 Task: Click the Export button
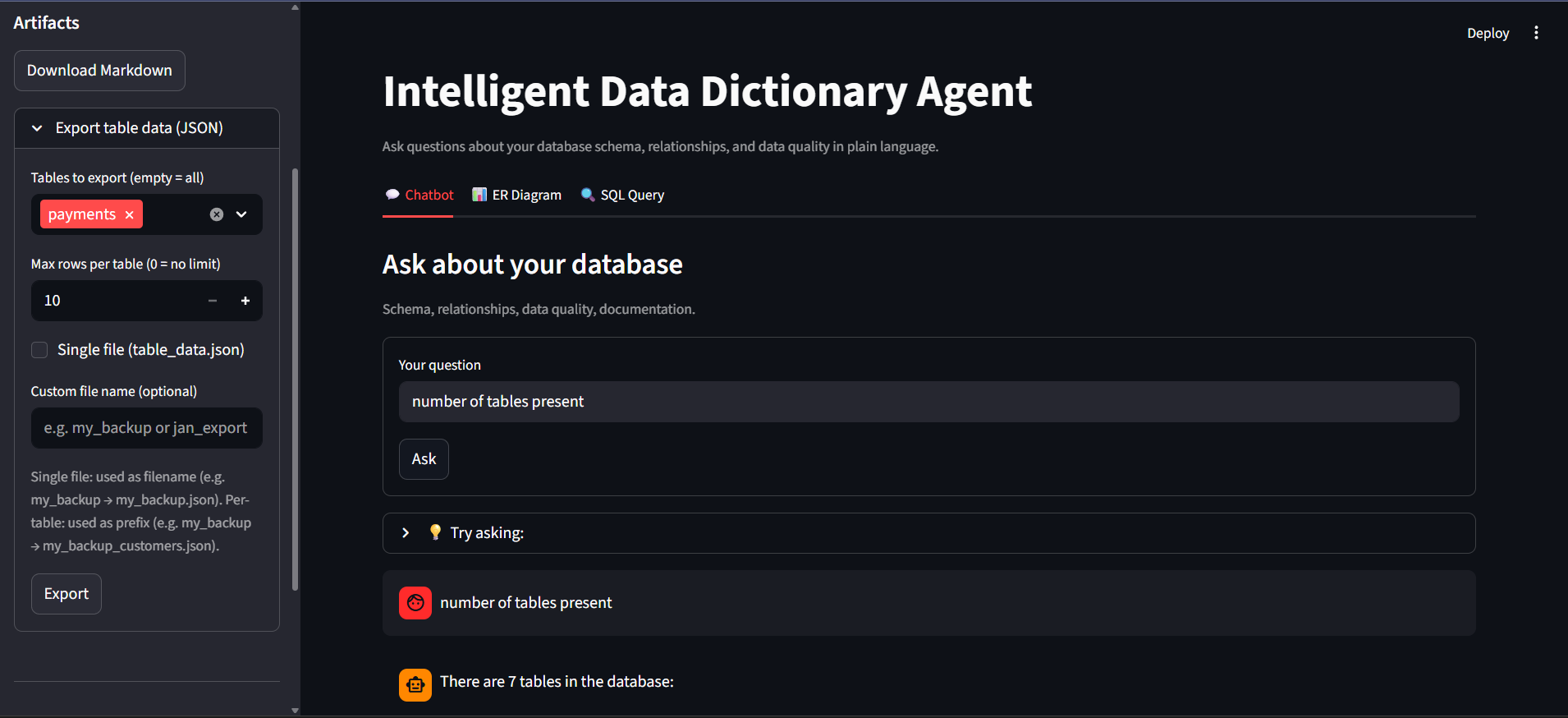[66, 594]
